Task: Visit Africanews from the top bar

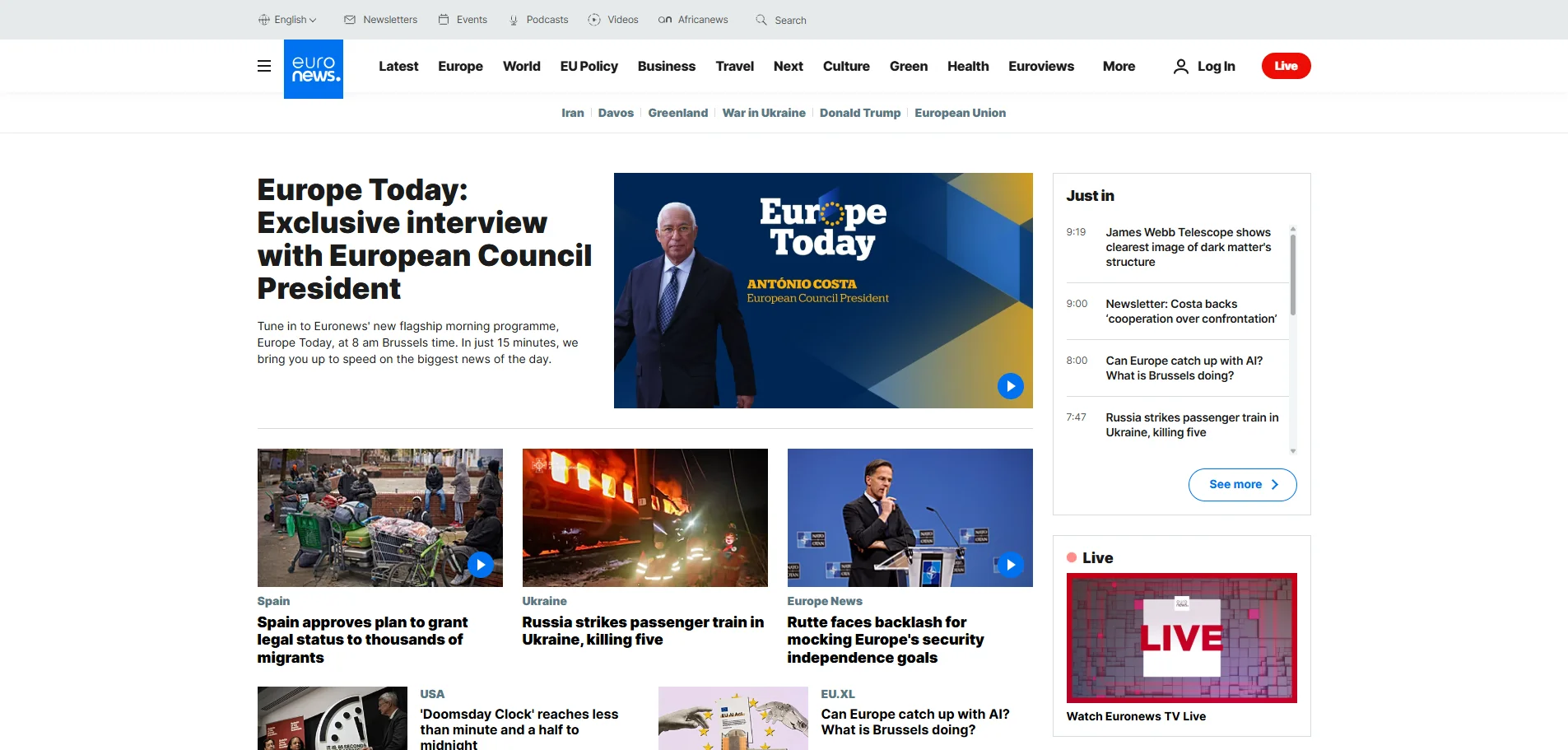Action: coord(693,20)
